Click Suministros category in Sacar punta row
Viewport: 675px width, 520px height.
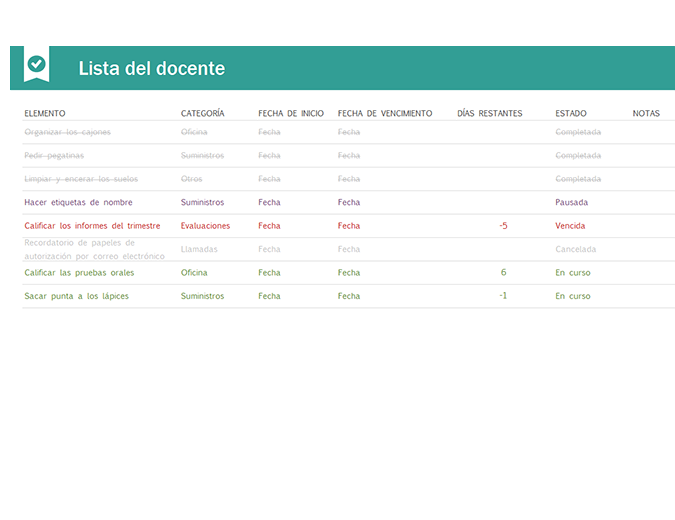click(x=202, y=296)
